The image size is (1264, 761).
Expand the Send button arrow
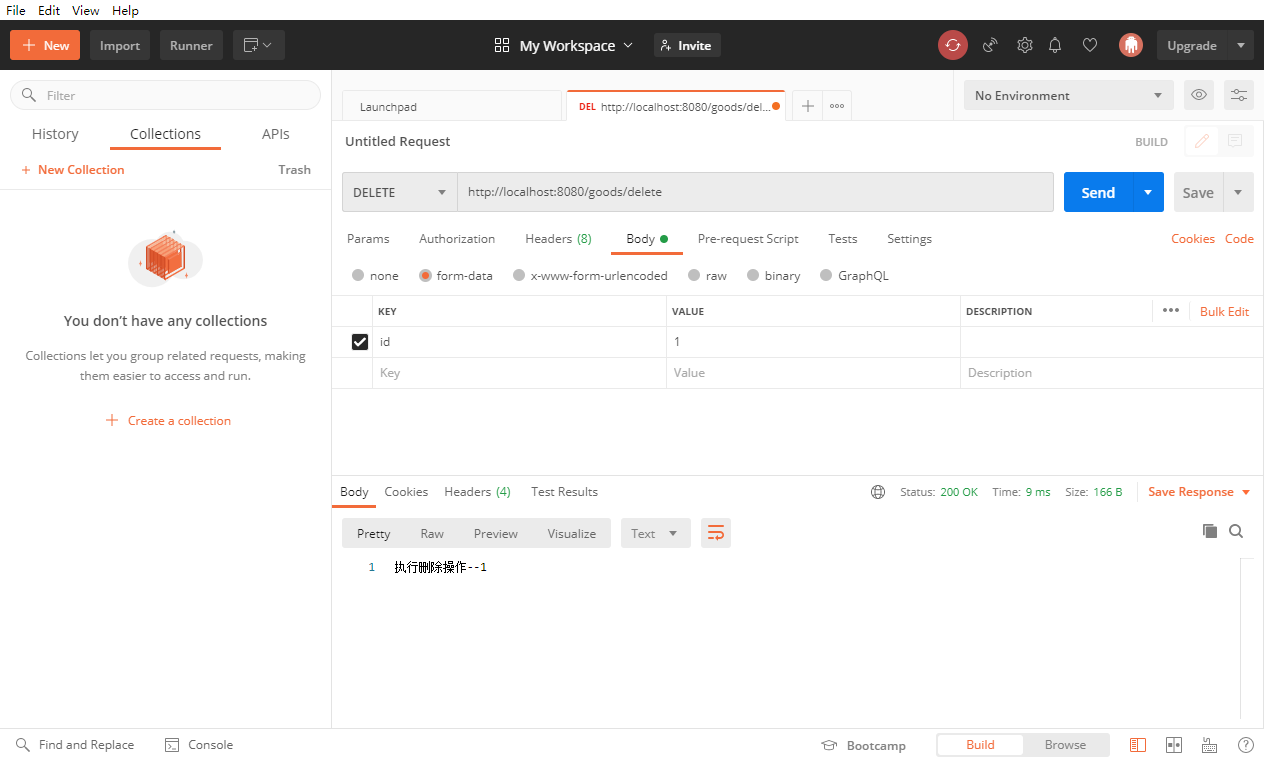point(1148,192)
